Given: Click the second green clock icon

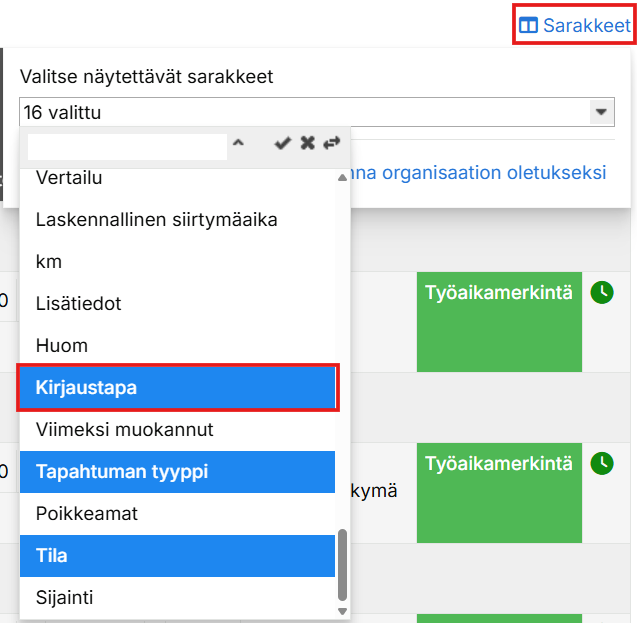Looking at the screenshot, I should click(x=601, y=463).
